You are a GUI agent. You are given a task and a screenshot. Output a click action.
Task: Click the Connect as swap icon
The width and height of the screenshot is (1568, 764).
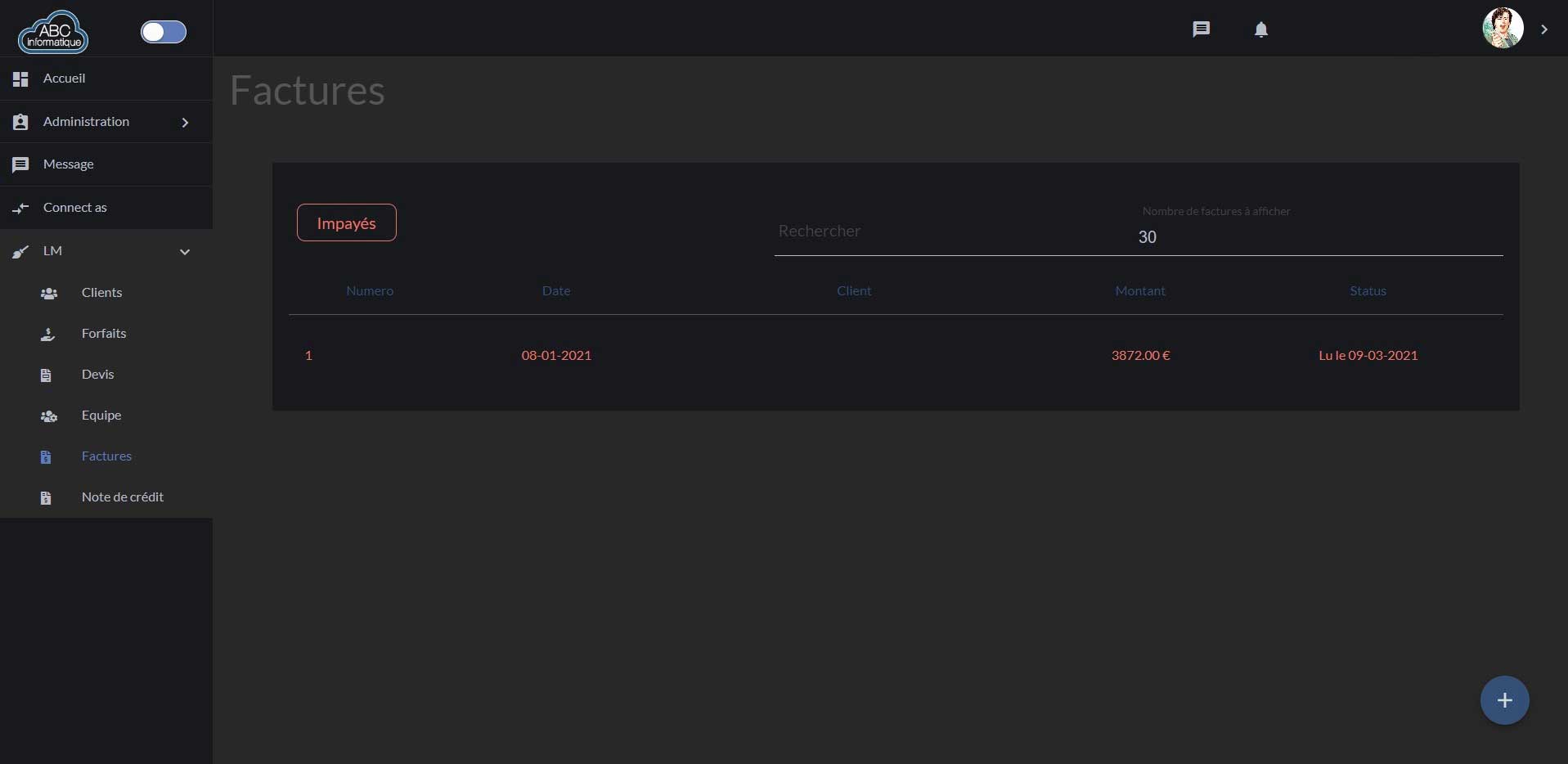tap(20, 209)
